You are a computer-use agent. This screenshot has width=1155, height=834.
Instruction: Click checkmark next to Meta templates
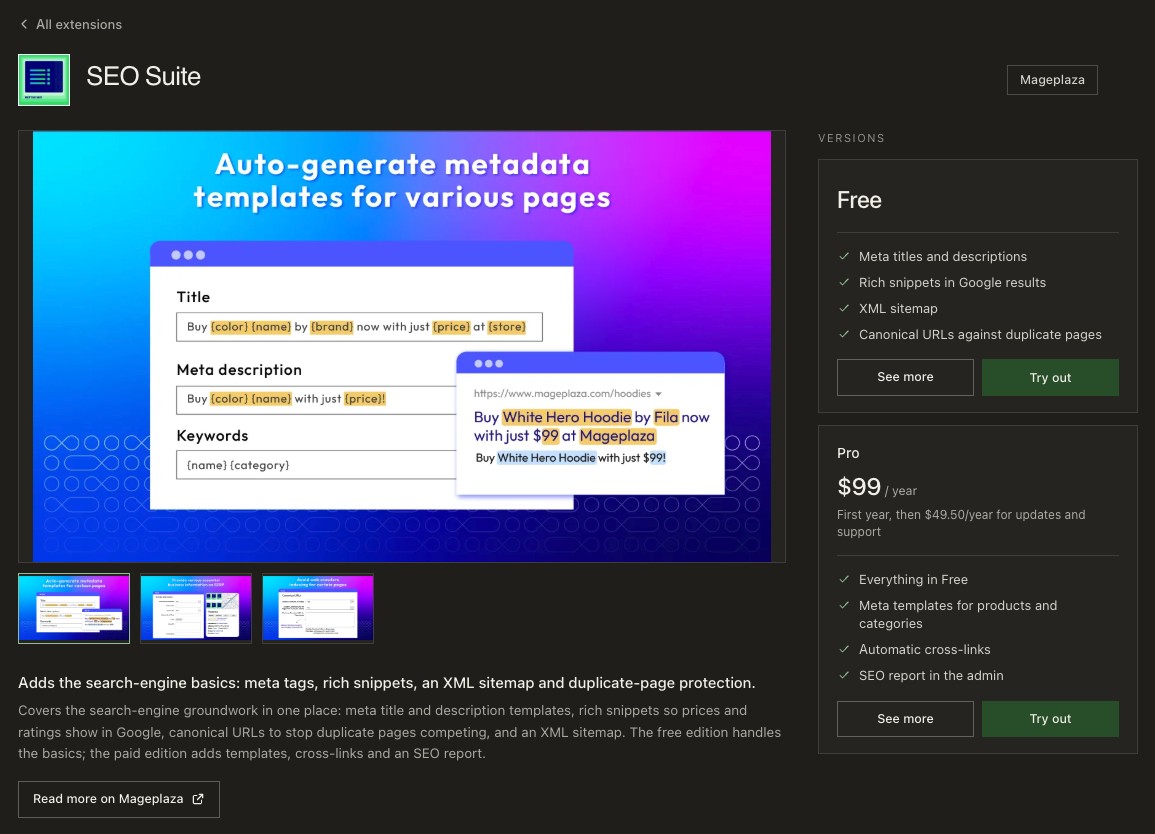click(844, 605)
